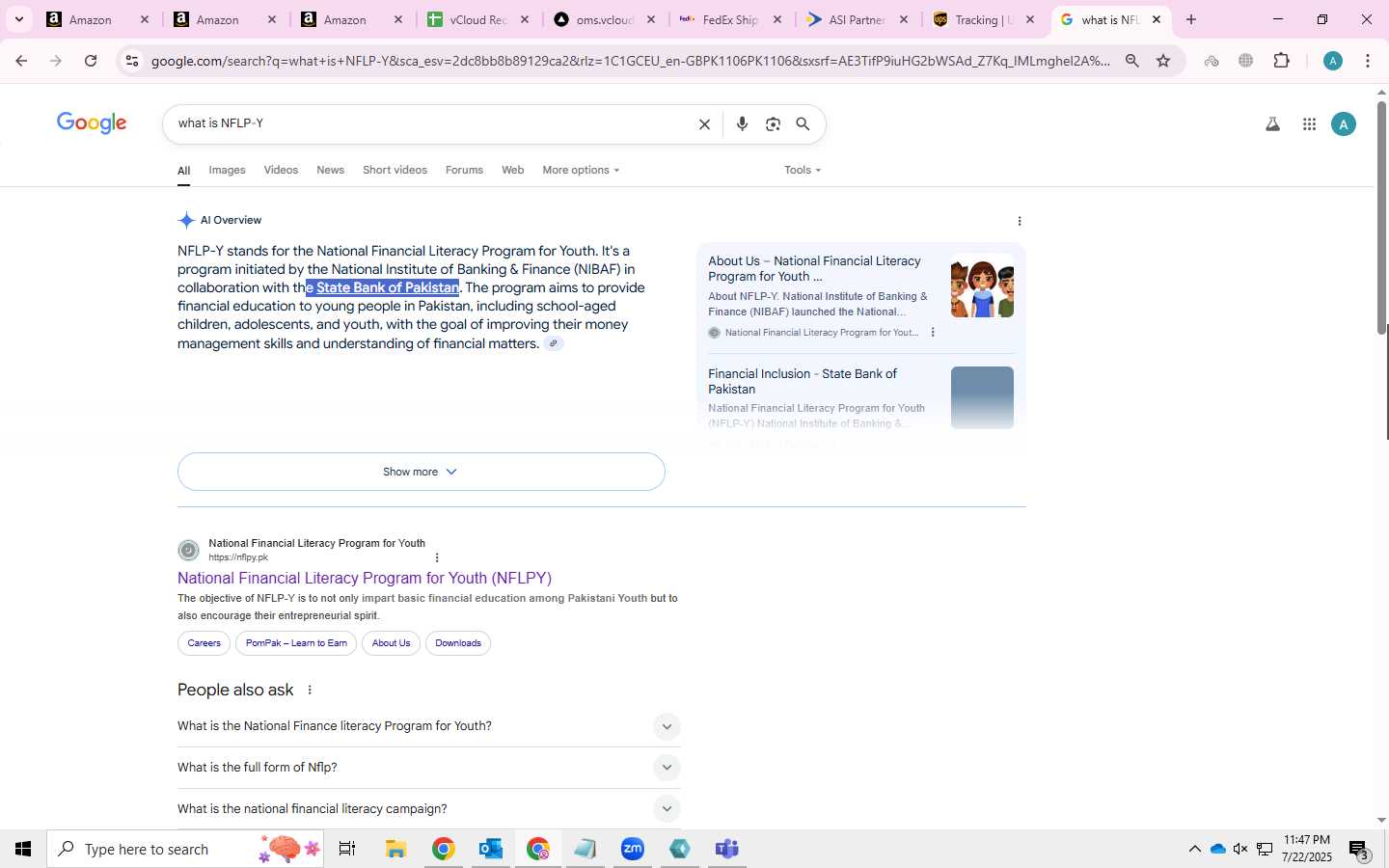Open File Explorer from taskbar

(x=395, y=849)
